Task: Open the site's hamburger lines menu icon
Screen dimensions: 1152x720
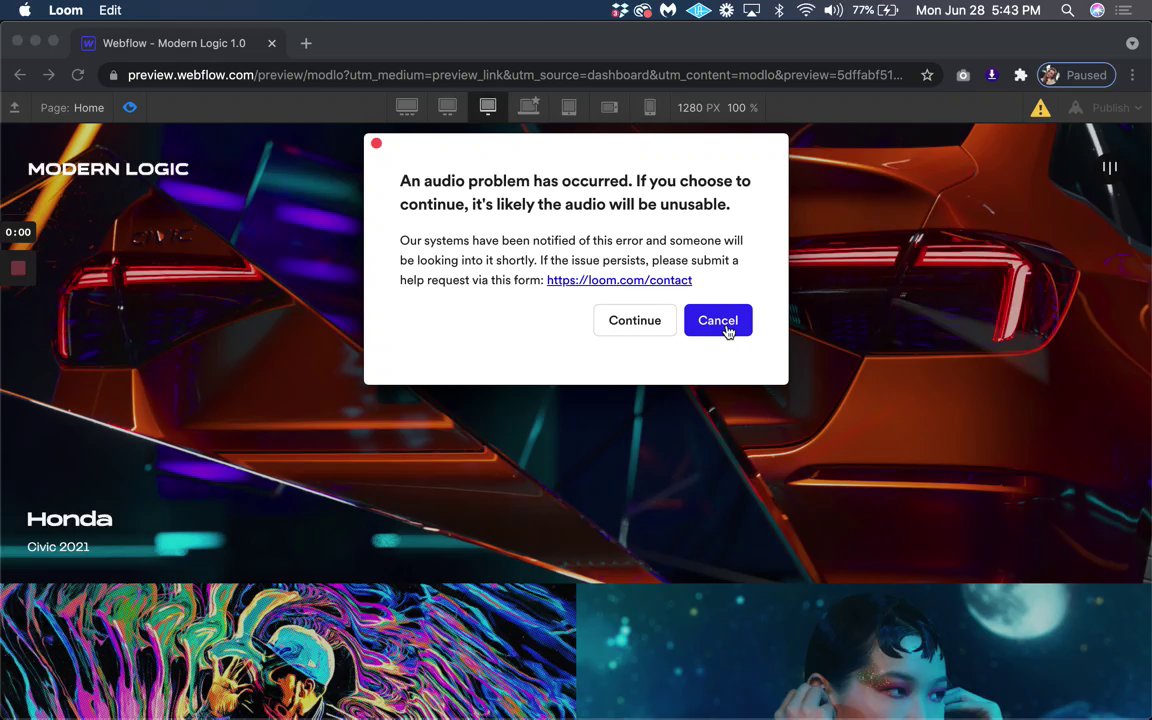Action: pyautogui.click(x=1109, y=168)
